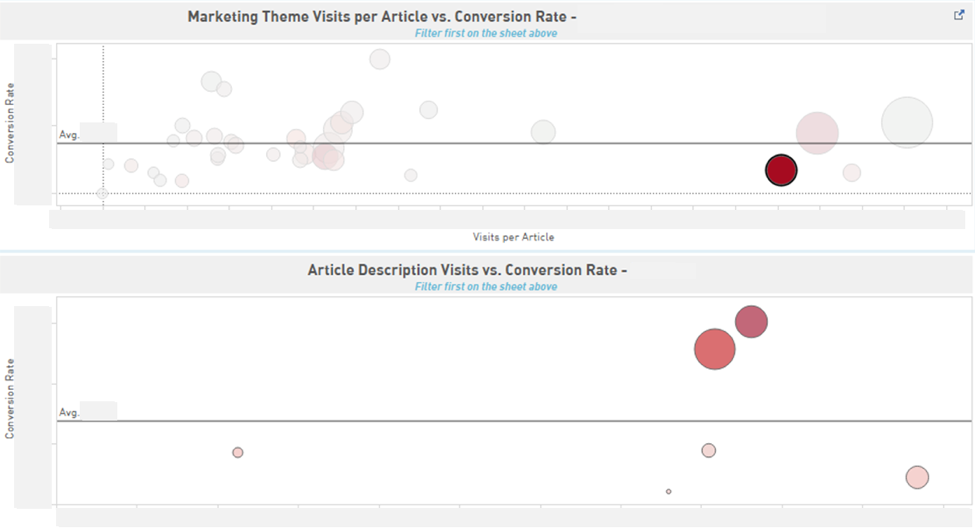Image resolution: width=975 pixels, height=529 pixels.
Task: Click 'Filter first on the sheet above' under the Article Description title
Action: pos(486,287)
